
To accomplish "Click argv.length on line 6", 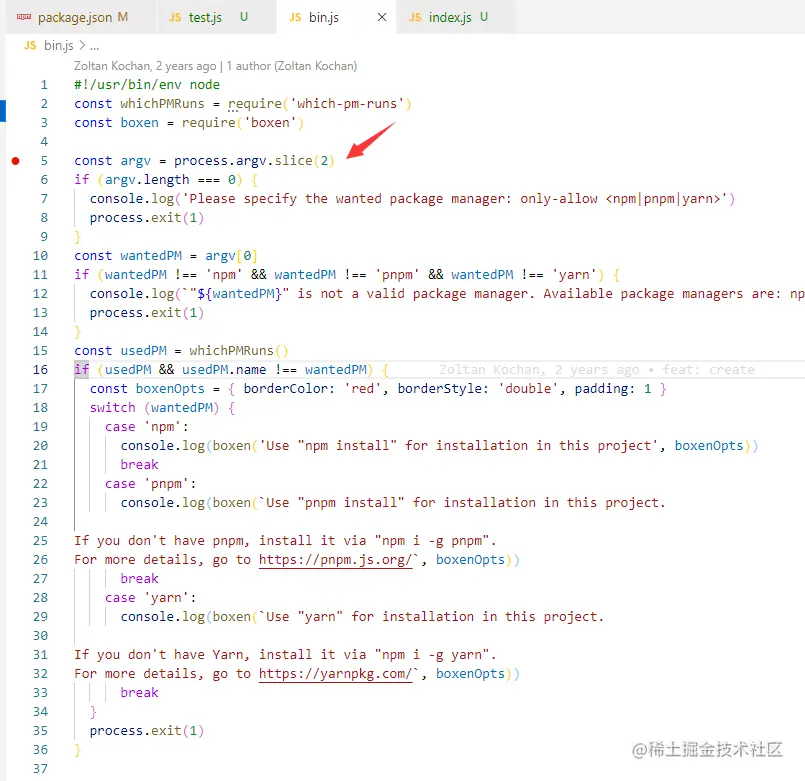I will (147, 180).
